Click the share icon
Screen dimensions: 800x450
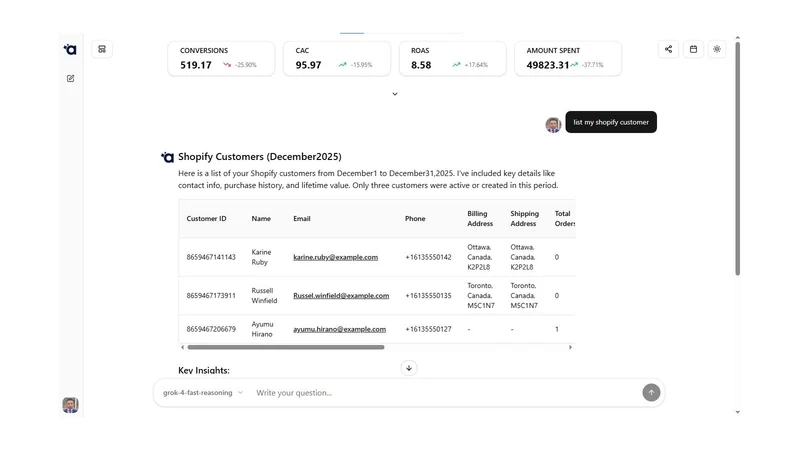668,49
